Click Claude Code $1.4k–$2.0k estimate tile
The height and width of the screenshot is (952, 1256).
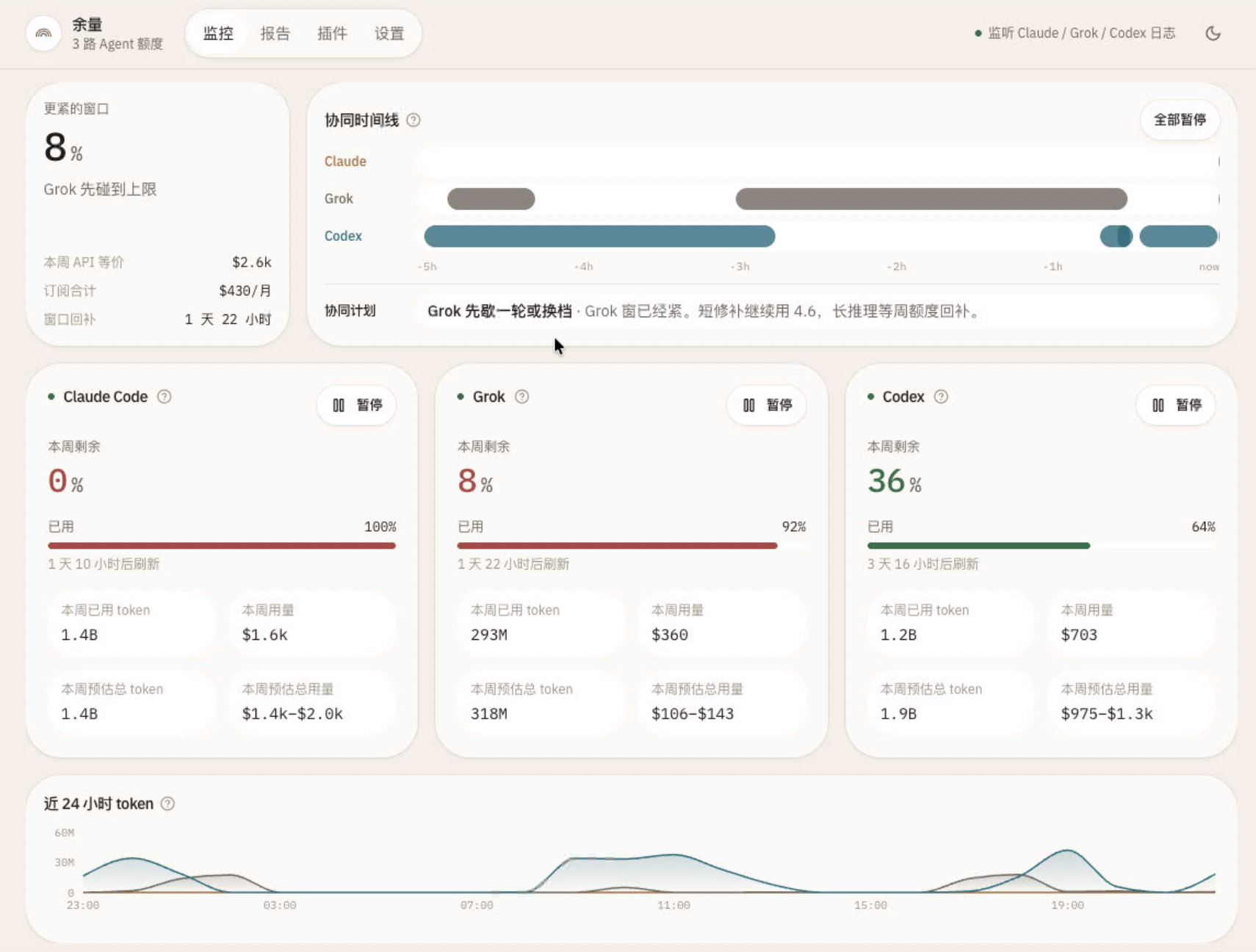[313, 703]
